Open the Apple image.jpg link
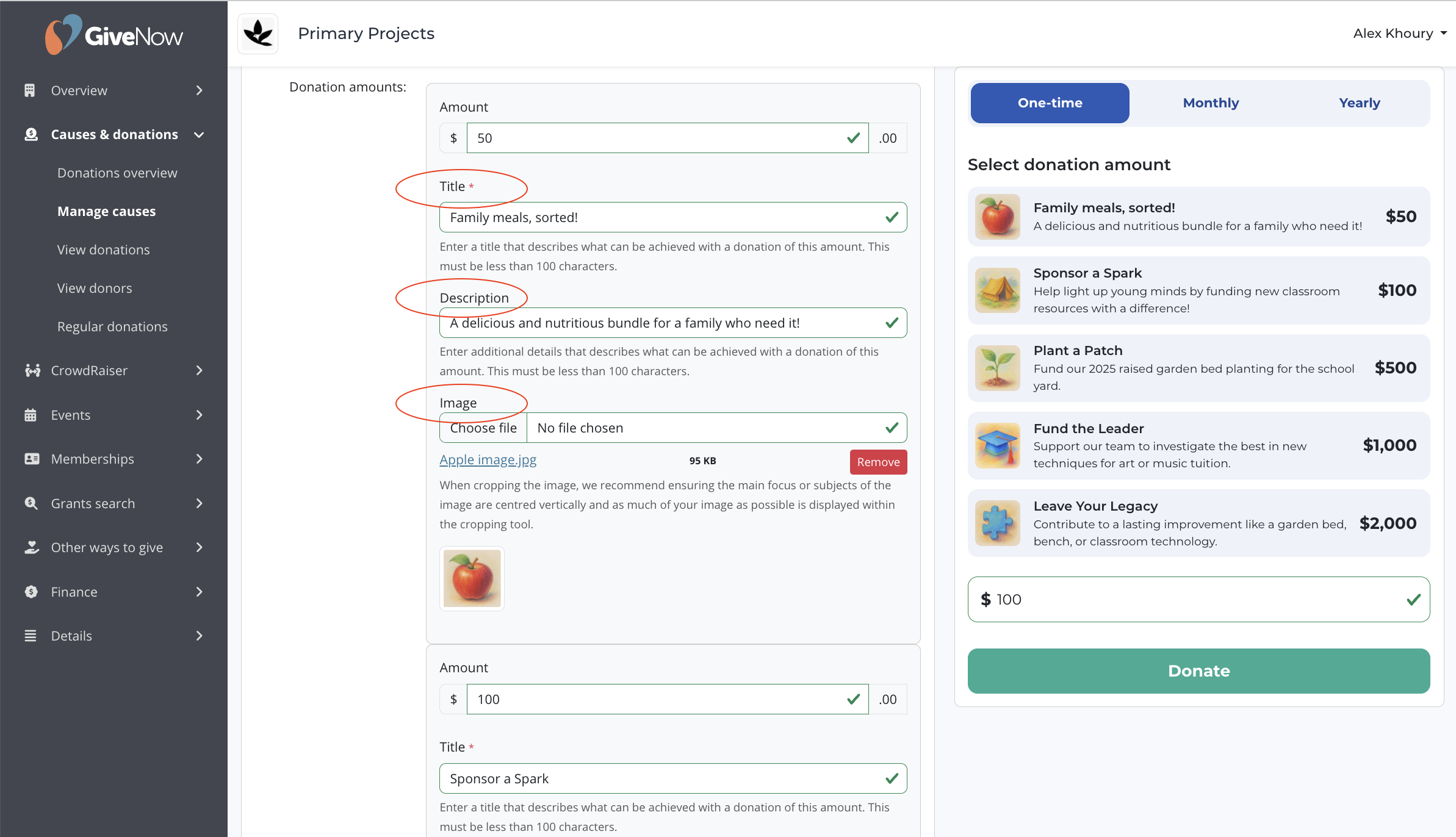The width and height of the screenshot is (1456, 837). pyautogui.click(x=488, y=460)
